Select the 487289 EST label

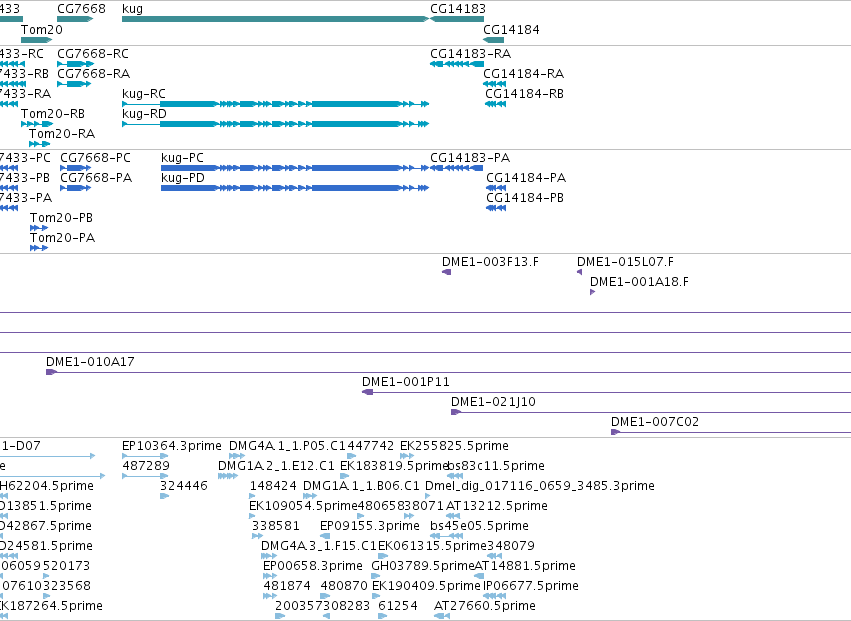coord(146,466)
